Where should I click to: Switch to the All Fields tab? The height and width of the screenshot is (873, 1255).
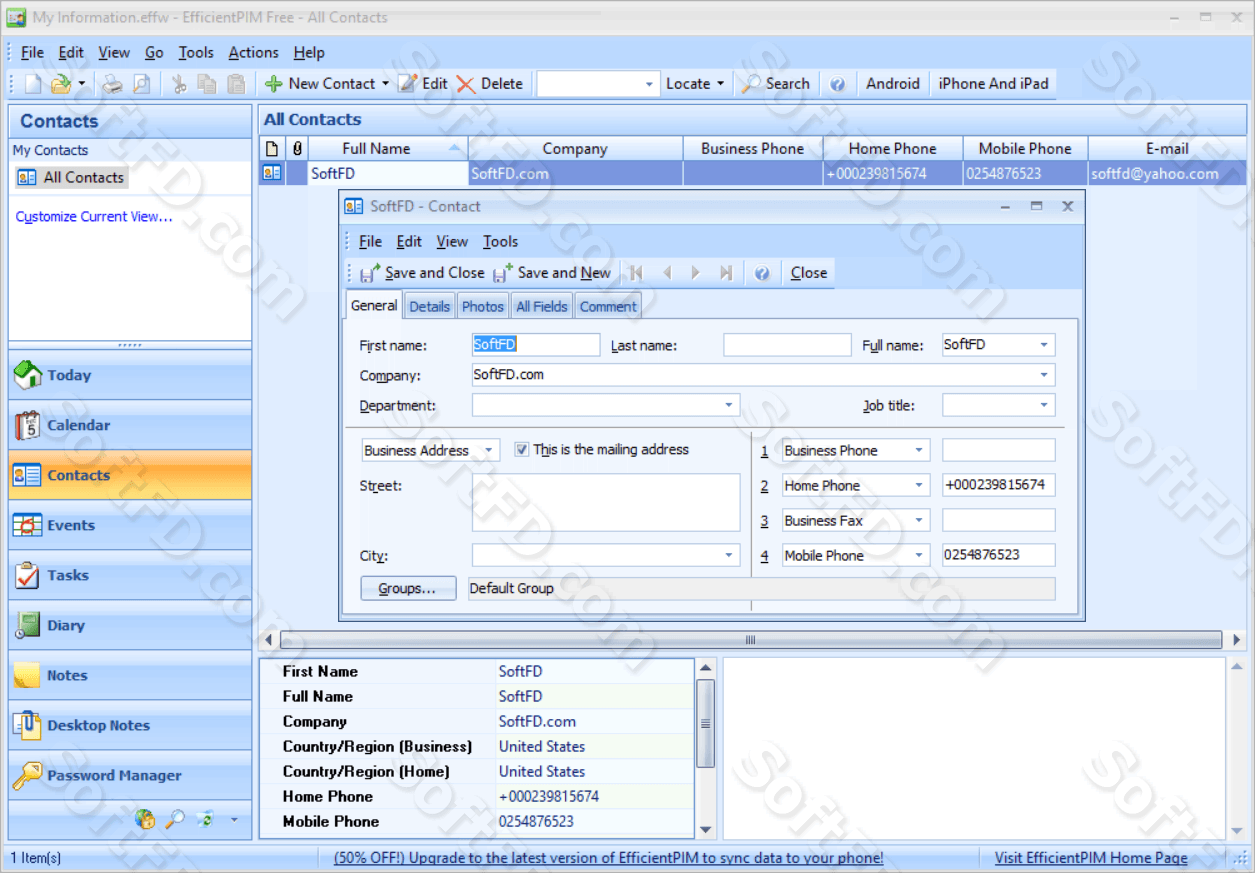[x=542, y=307]
